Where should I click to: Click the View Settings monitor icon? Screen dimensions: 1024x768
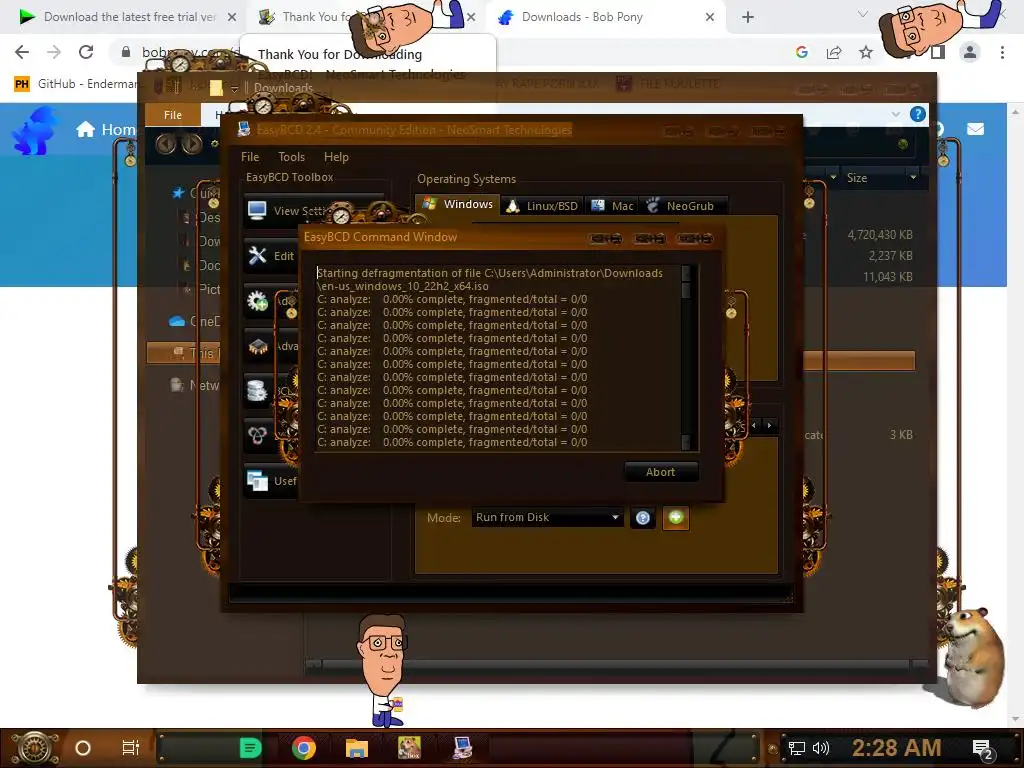[257, 210]
